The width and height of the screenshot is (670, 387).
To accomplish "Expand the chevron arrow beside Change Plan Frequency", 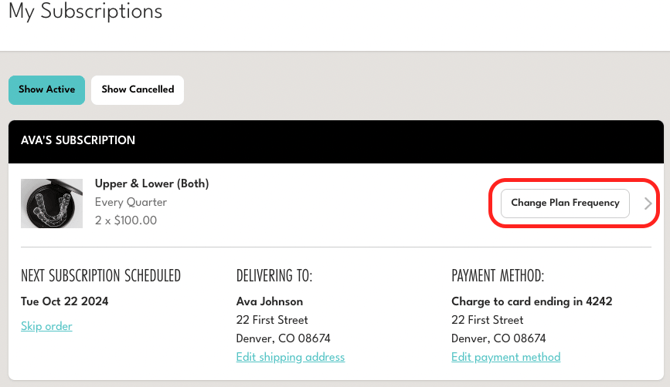I will [648, 203].
